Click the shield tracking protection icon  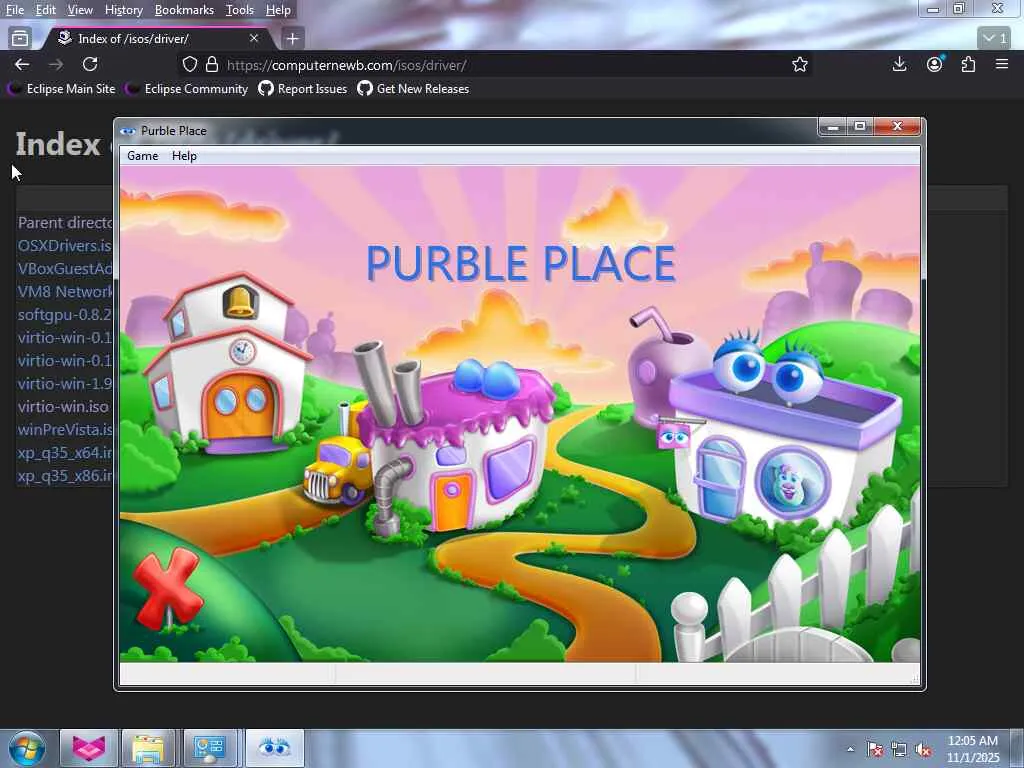189,65
